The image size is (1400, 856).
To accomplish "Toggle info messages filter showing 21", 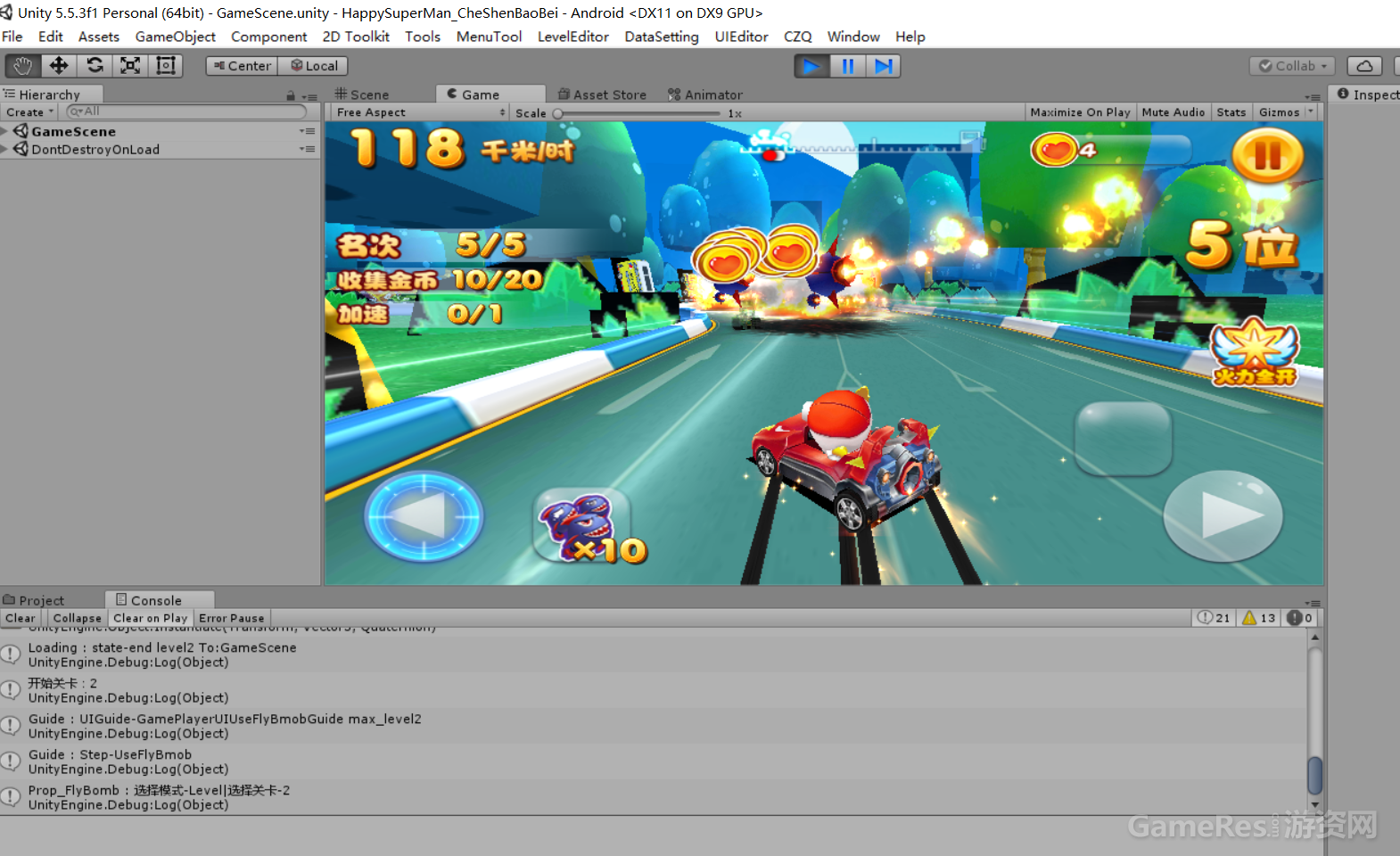I will pos(1214,618).
